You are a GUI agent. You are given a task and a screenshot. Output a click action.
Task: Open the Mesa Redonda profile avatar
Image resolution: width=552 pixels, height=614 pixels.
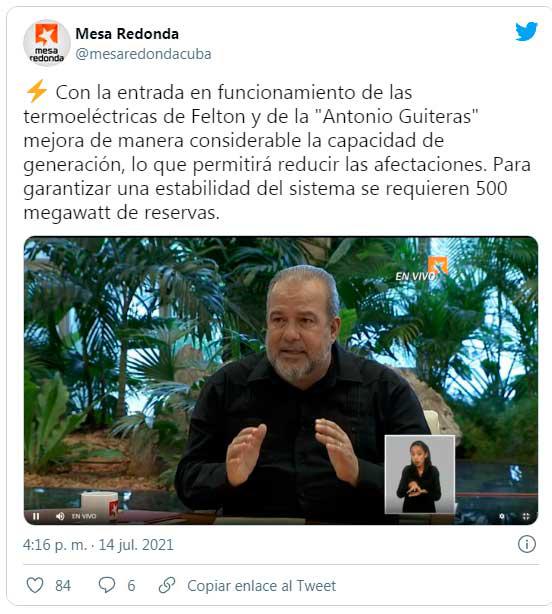pos(47,43)
